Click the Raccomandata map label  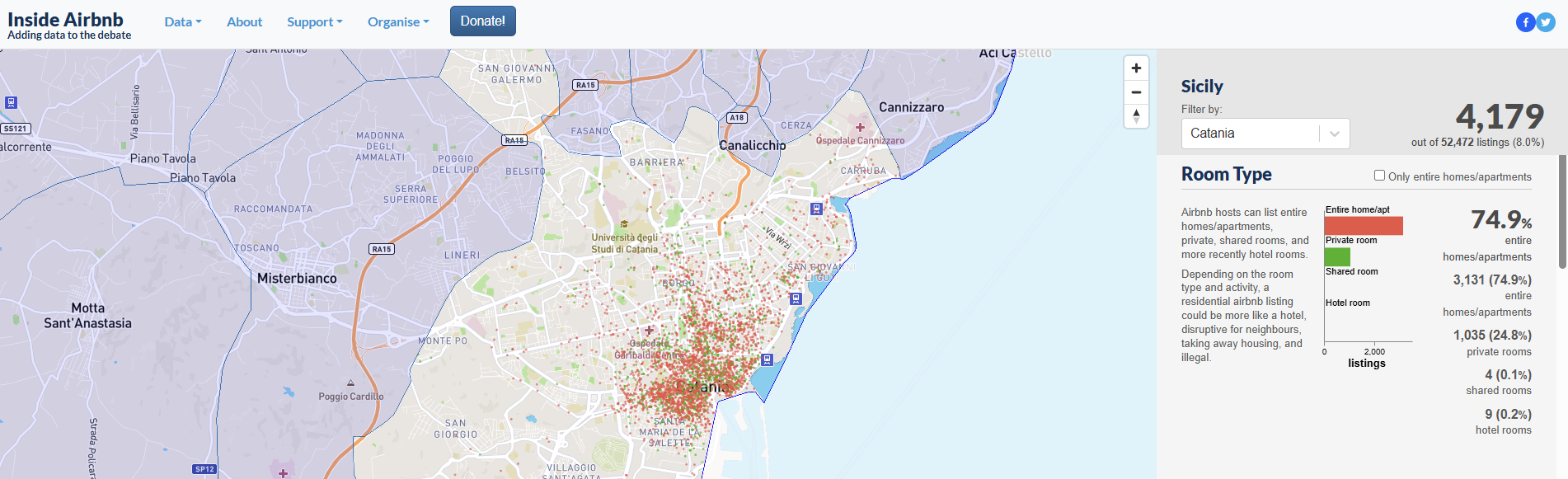(x=274, y=209)
